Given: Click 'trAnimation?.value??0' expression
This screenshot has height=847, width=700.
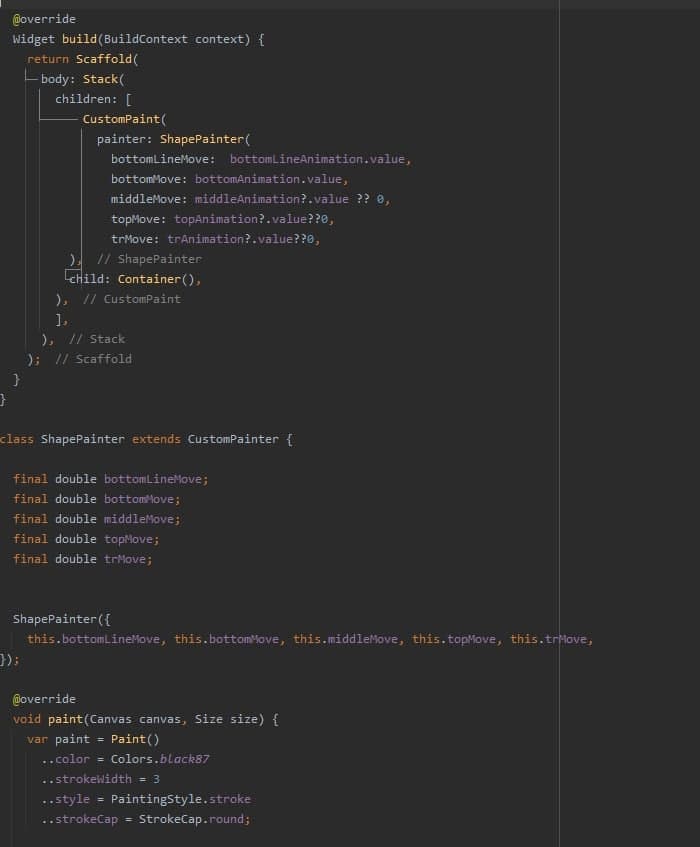Looking at the screenshot, I should (x=241, y=239).
